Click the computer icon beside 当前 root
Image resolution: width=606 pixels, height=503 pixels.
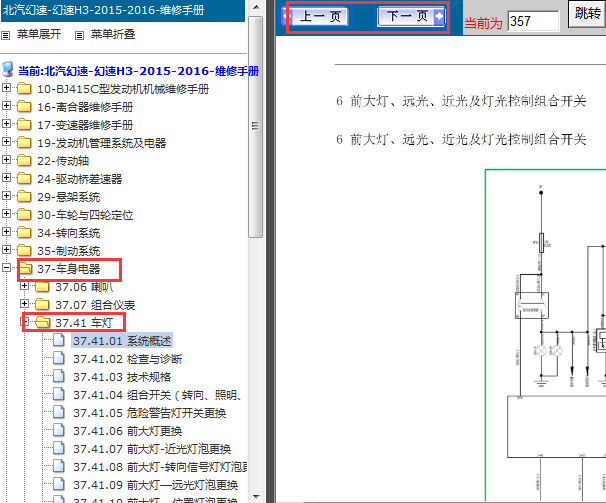click(8, 70)
